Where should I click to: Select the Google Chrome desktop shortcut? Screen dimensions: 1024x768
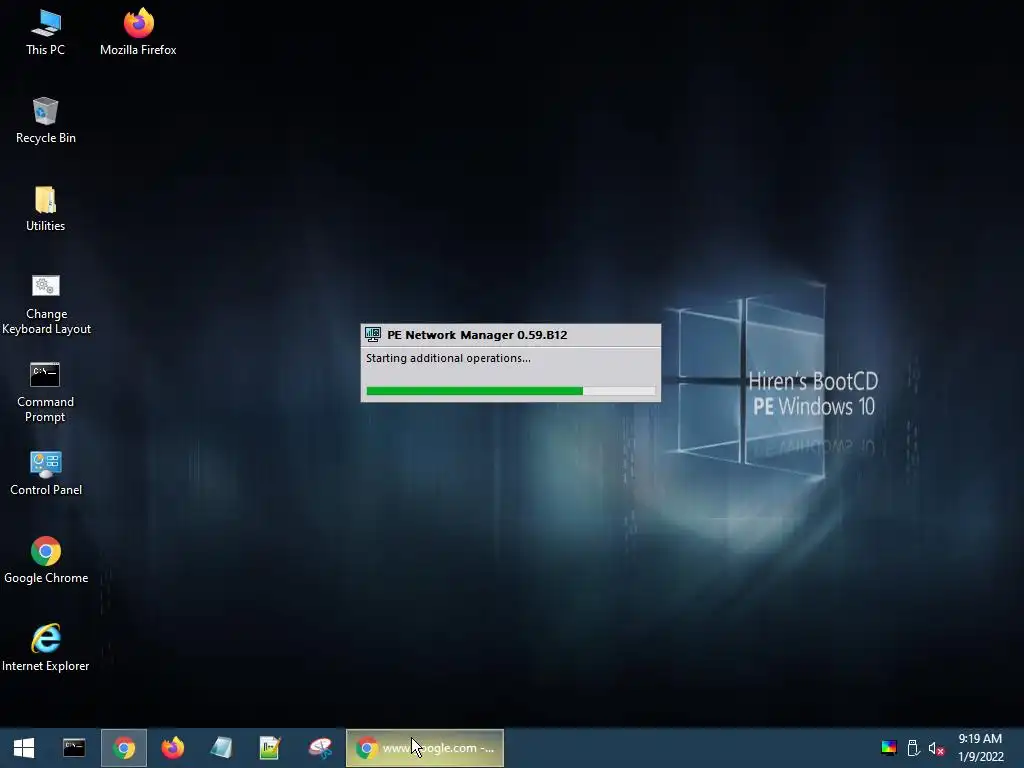(46, 560)
